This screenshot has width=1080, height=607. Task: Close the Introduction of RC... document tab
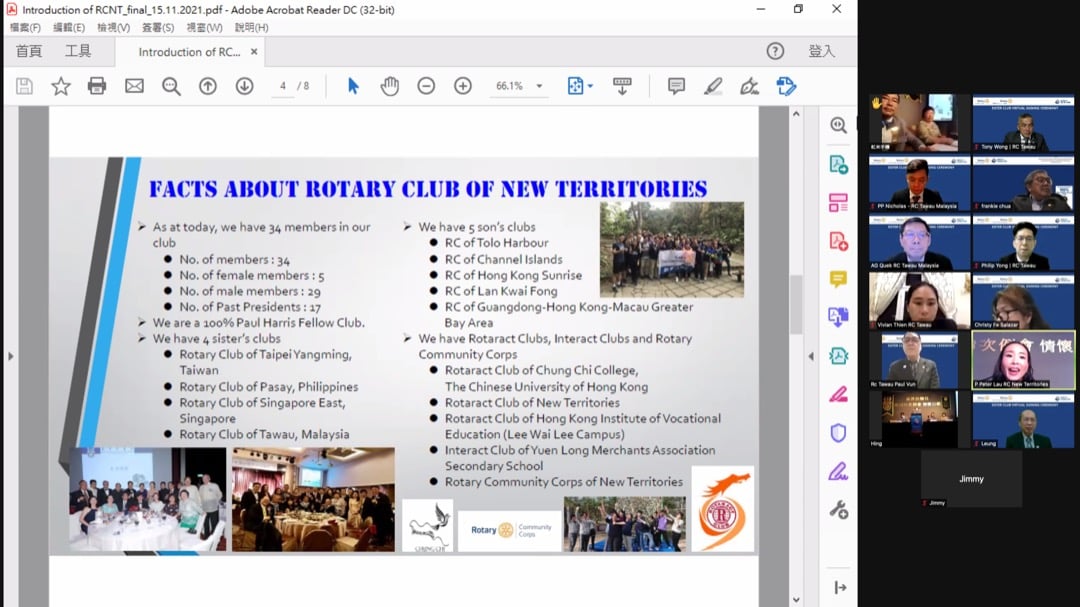tap(253, 52)
